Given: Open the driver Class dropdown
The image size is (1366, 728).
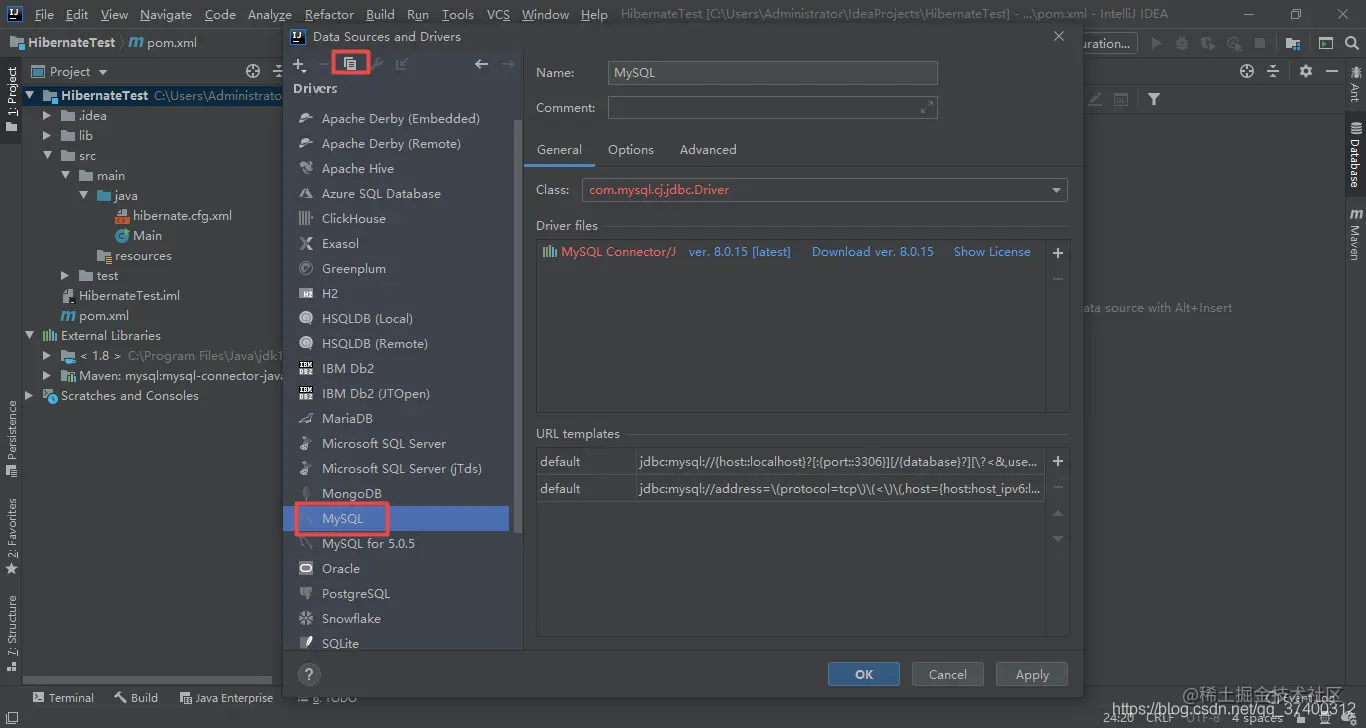Looking at the screenshot, I should (1057, 190).
